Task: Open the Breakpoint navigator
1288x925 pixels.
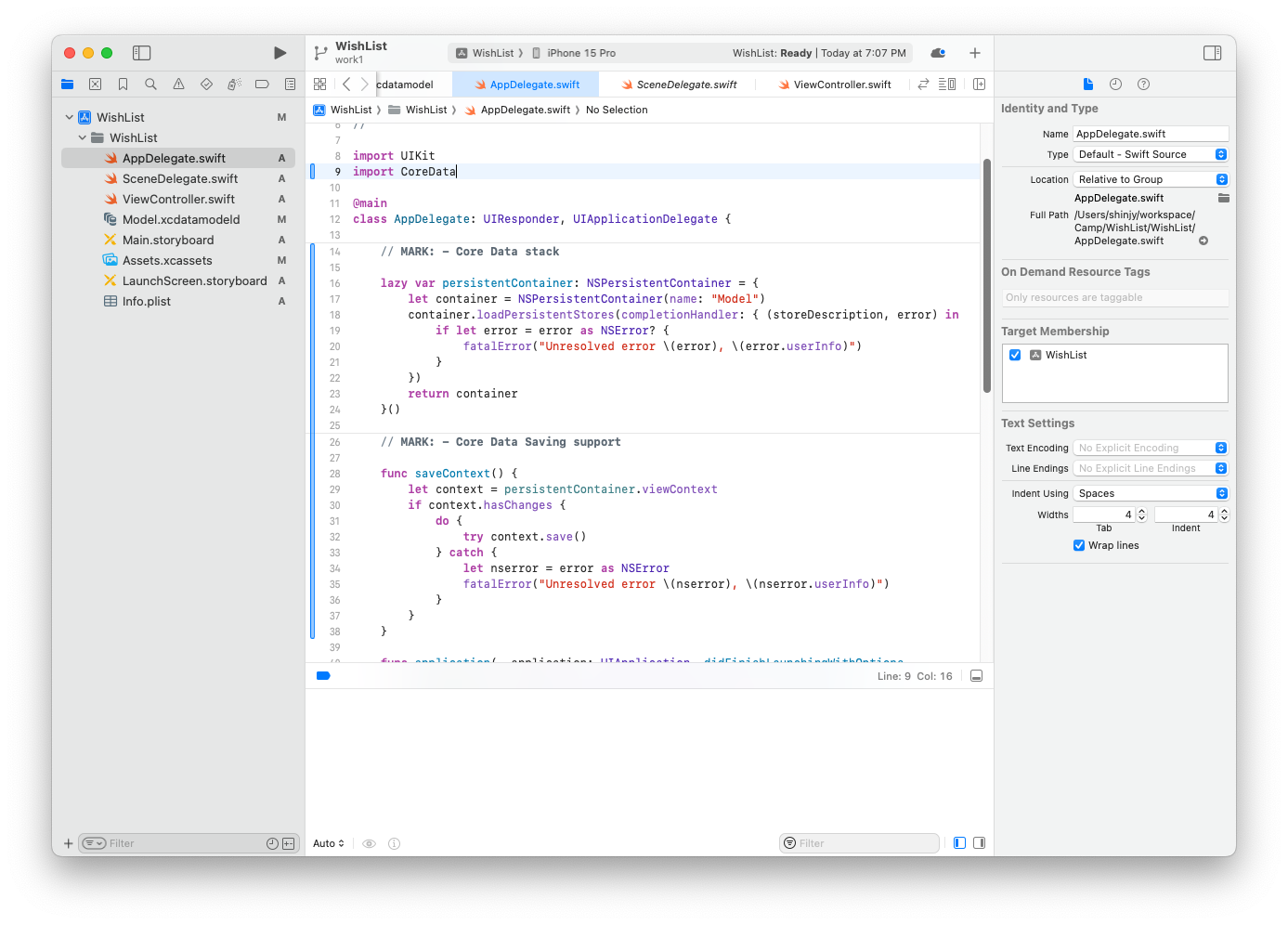Action: coord(262,84)
